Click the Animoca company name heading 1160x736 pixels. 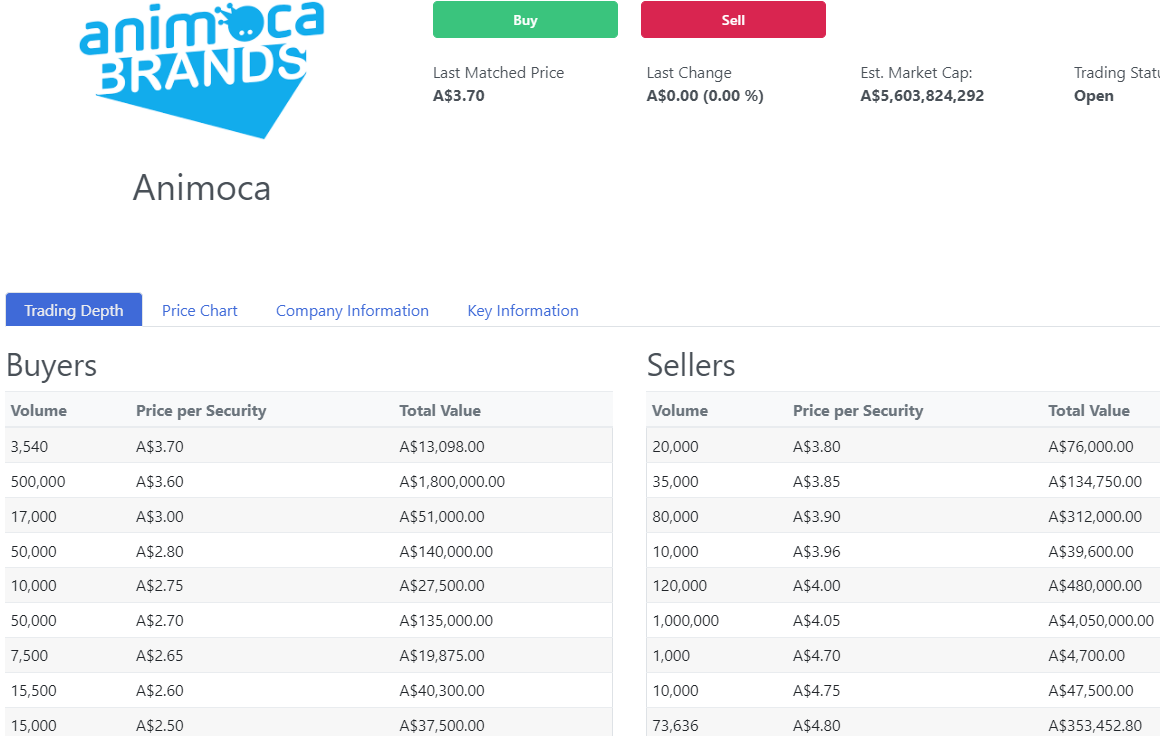click(x=202, y=188)
